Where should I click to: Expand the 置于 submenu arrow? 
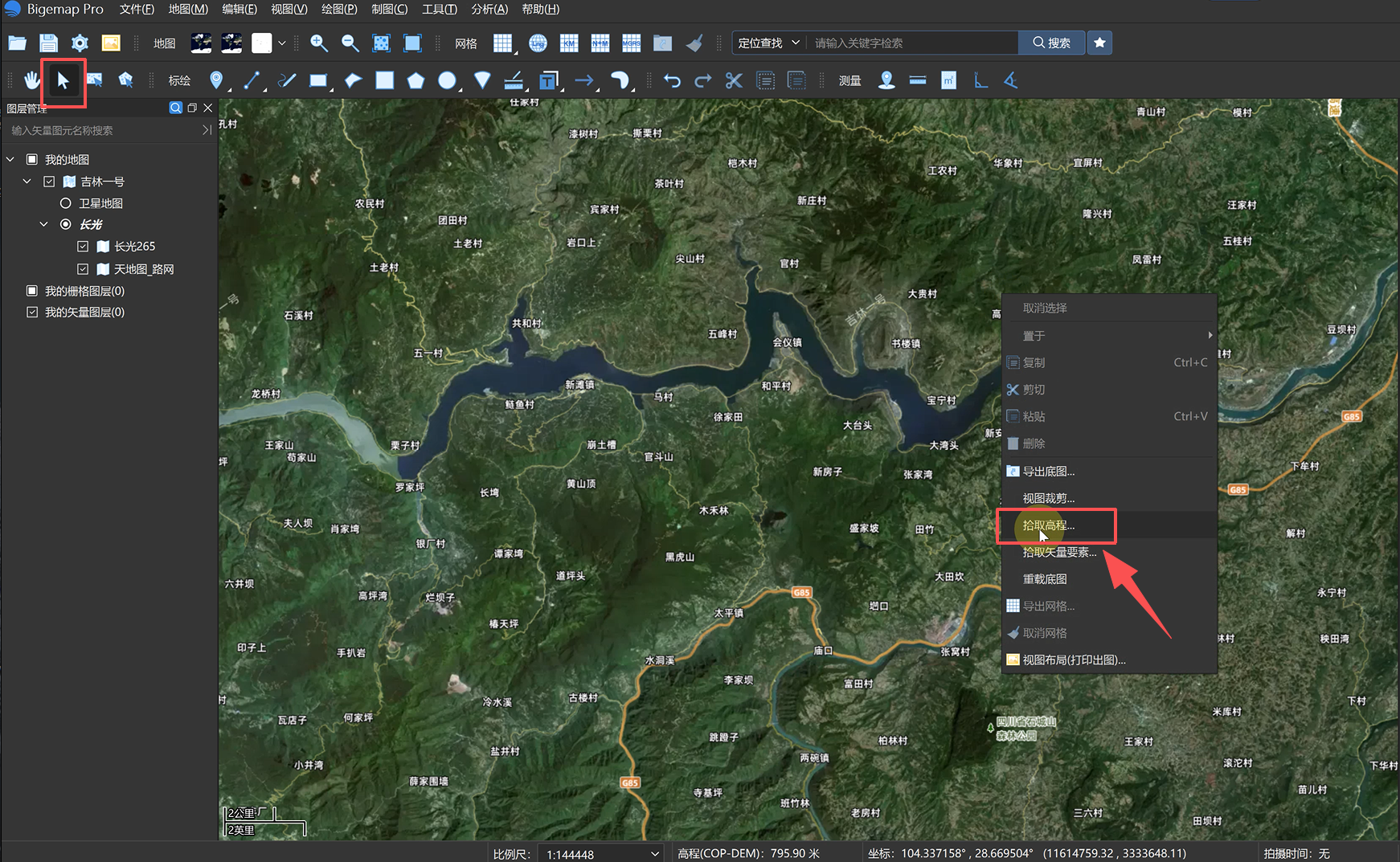point(1210,336)
